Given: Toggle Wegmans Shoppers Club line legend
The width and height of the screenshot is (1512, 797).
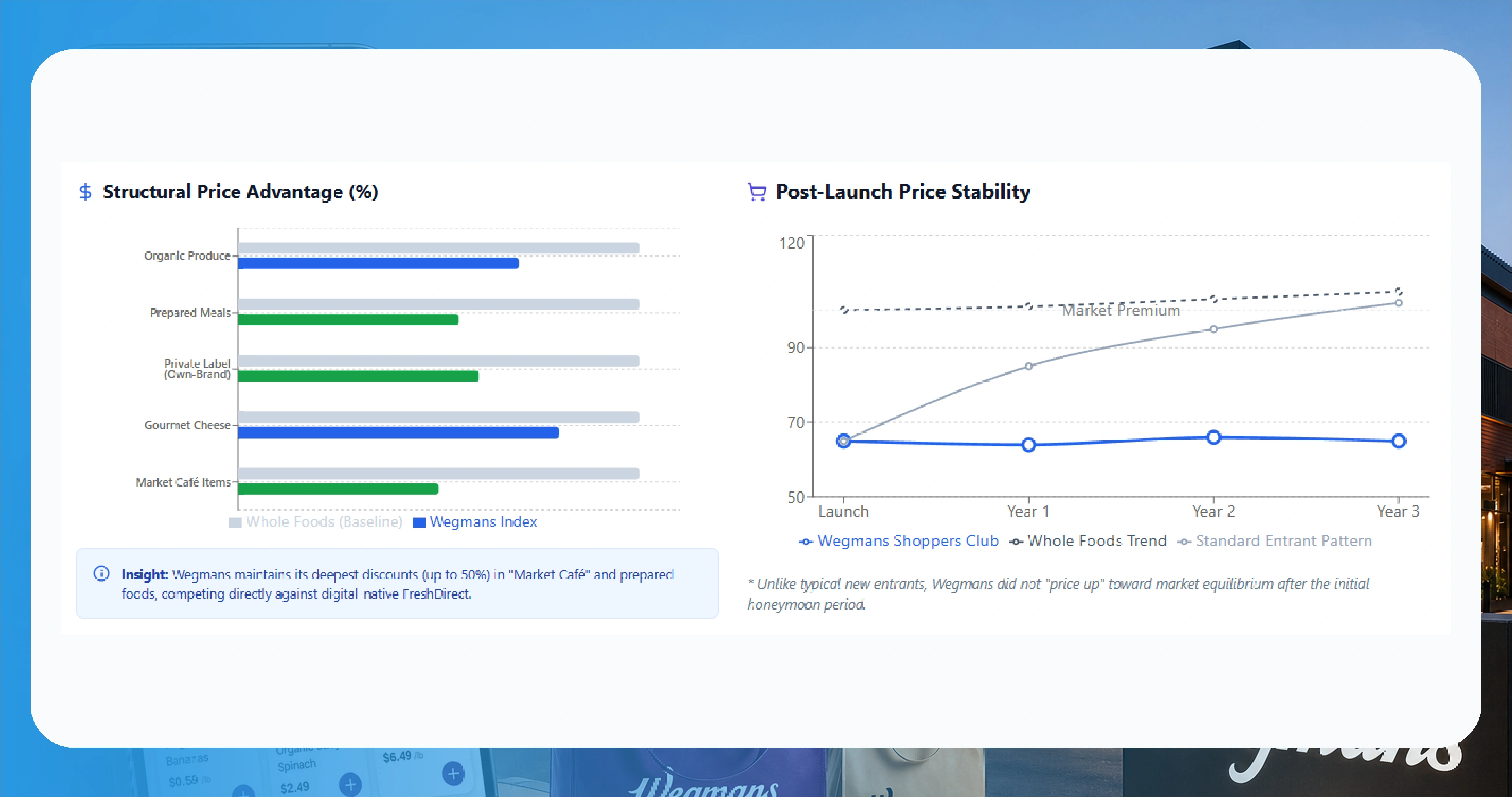Looking at the screenshot, I should [899, 541].
